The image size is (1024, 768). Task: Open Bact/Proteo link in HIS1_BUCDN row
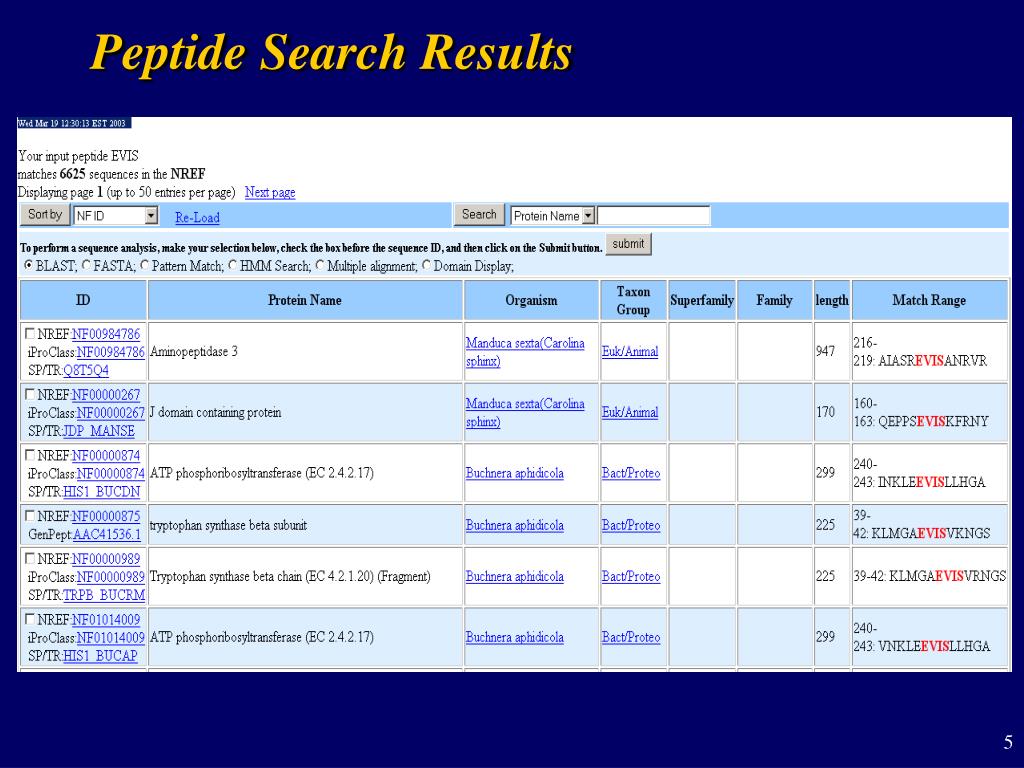pyautogui.click(x=631, y=473)
